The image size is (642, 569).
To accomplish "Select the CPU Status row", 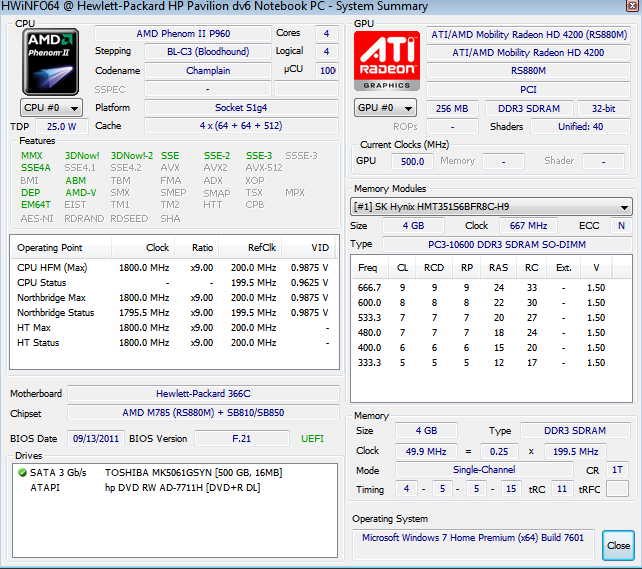I will coord(173,283).
